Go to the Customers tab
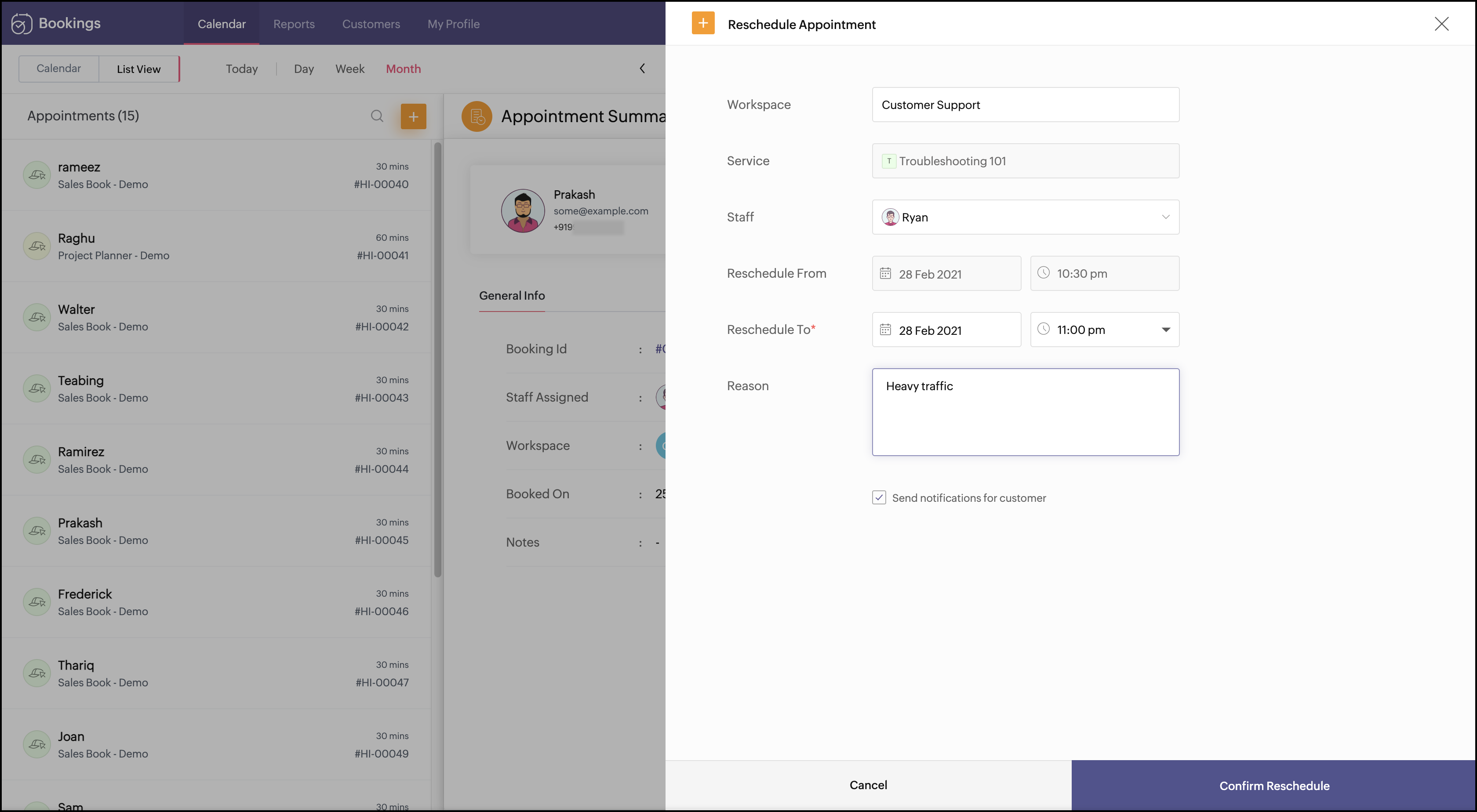 tap(371, 24)
